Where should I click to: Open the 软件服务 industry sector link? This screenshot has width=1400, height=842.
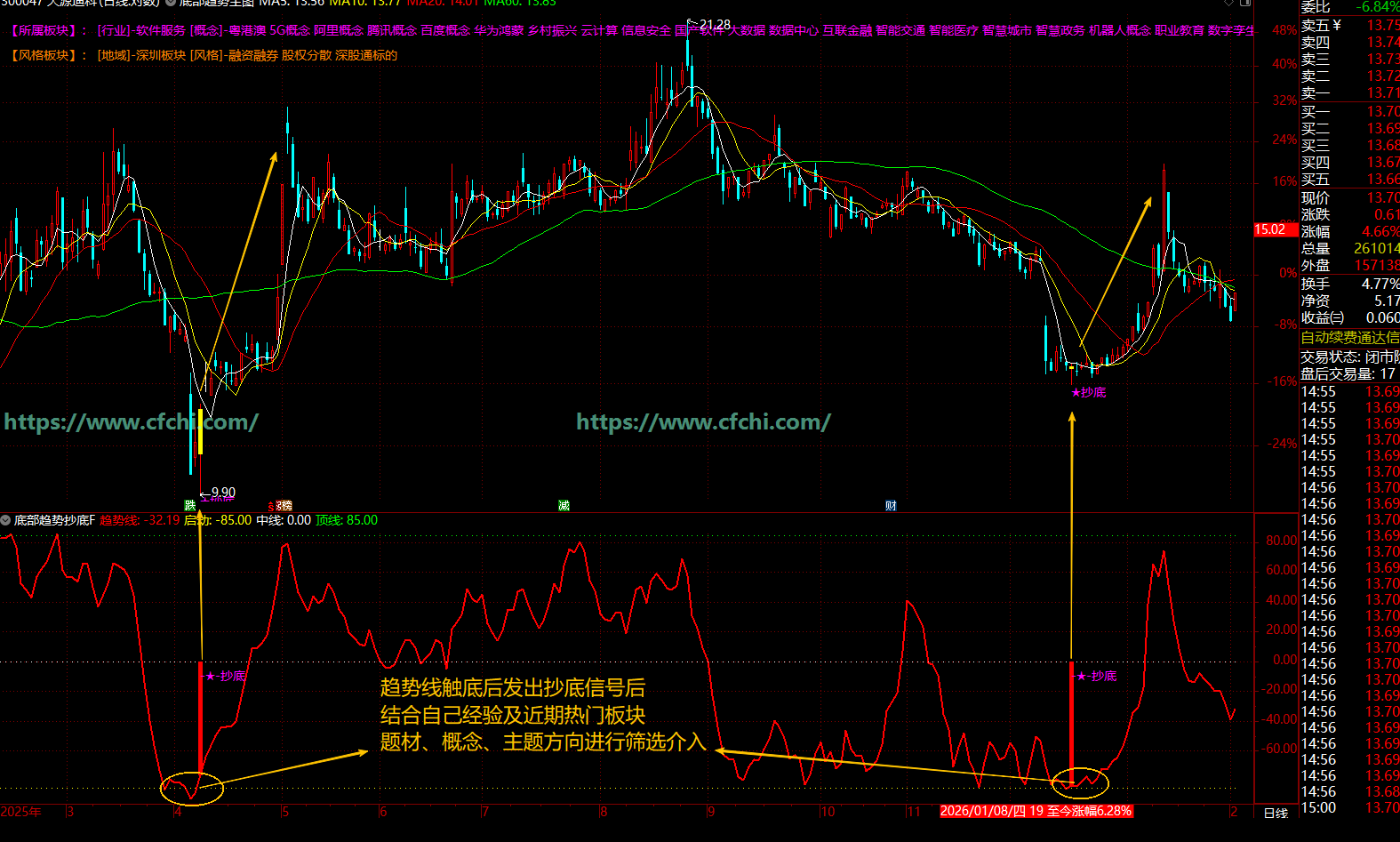coord(161,30)
